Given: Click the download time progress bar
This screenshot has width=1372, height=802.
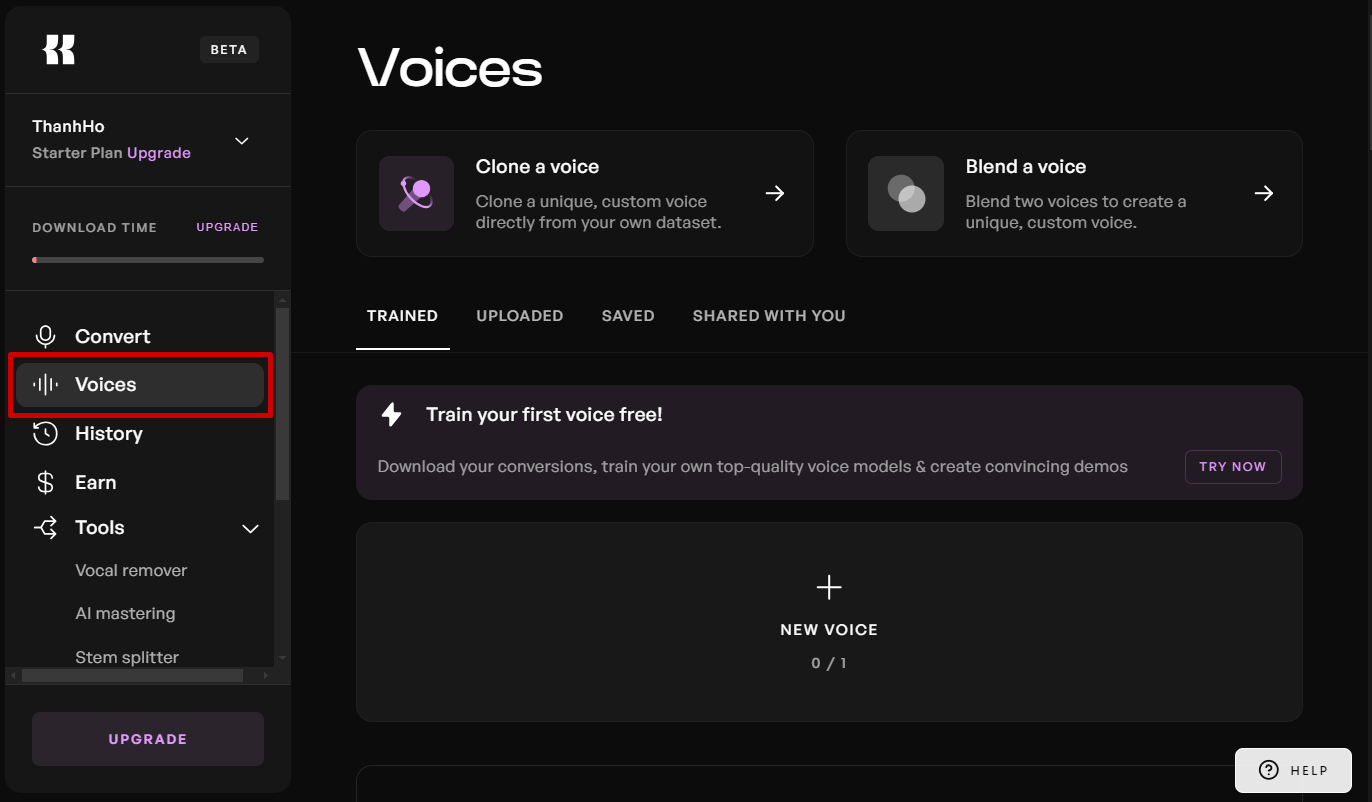Looking at the screenshot, I should (148, 260).
